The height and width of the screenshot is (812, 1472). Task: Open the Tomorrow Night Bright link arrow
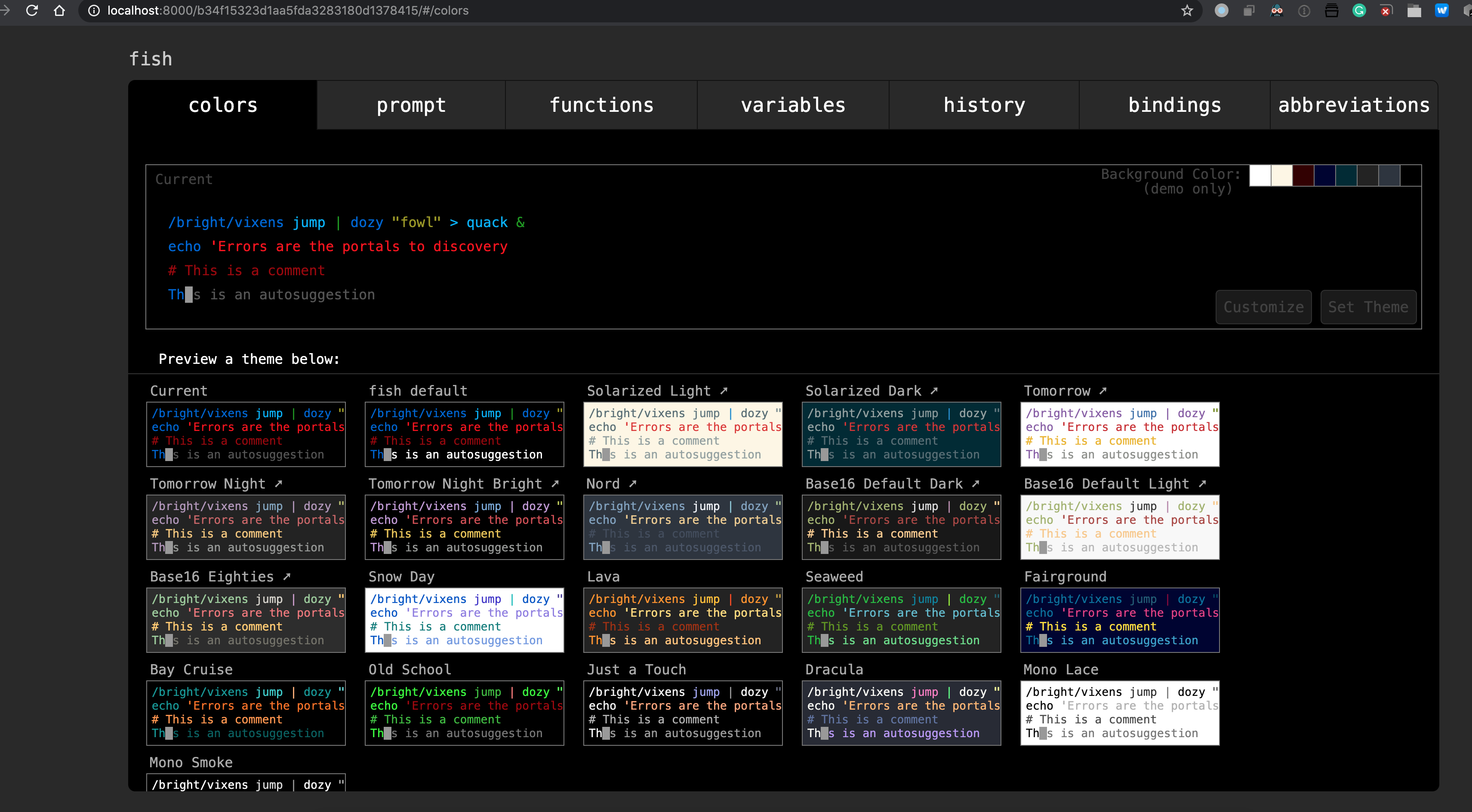point(555,484)
